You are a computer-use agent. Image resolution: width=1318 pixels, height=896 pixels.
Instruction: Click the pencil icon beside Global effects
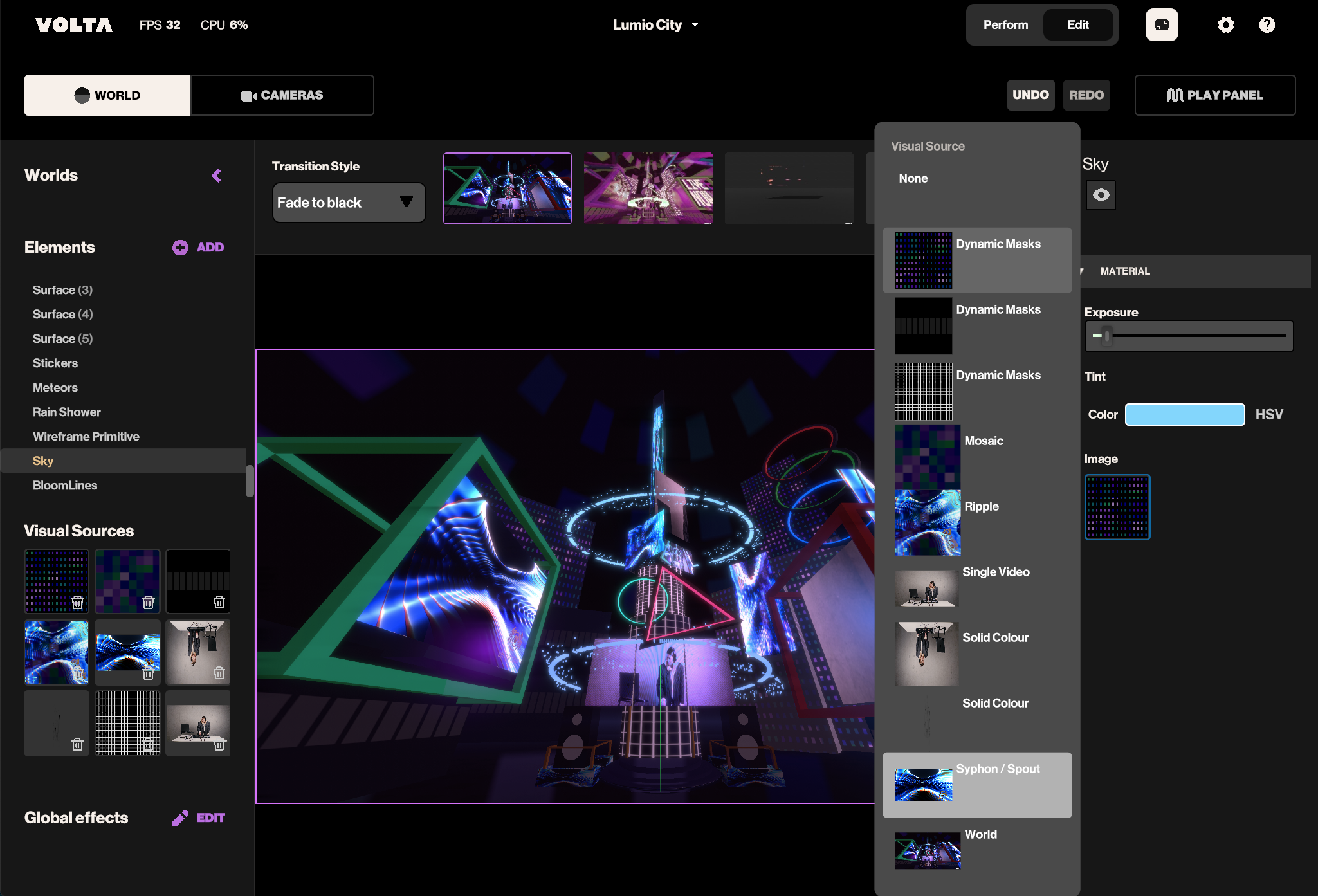tap(180, 818)
